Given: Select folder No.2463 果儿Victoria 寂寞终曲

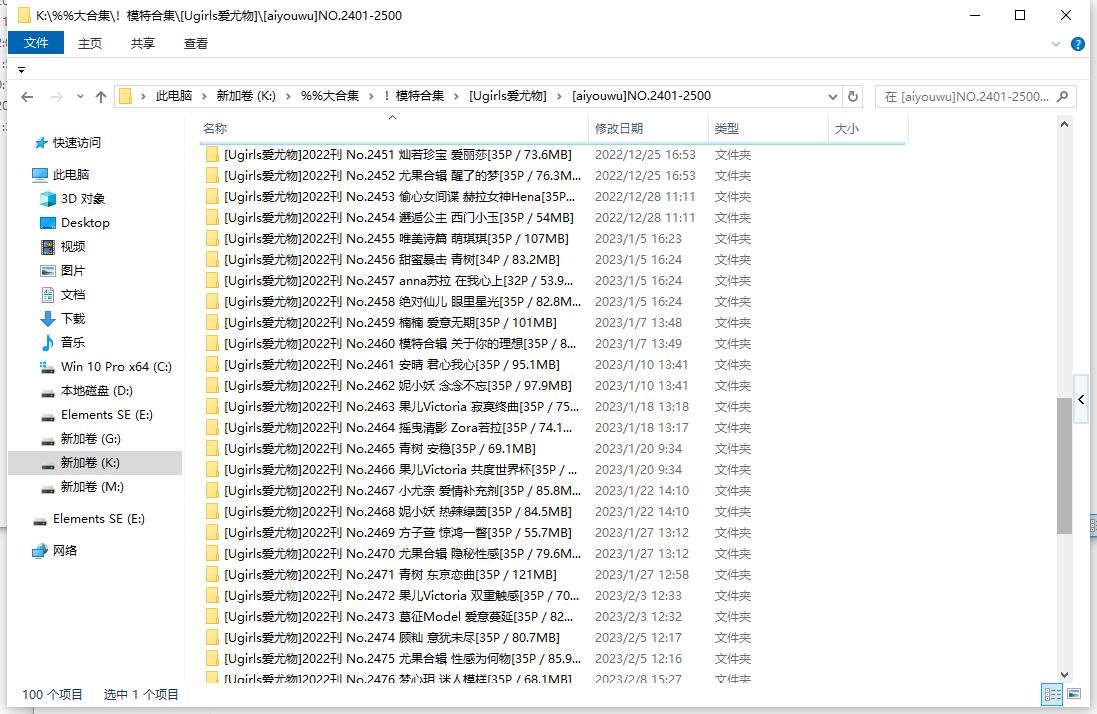Looking at the screenshot, I should (402, 406).
